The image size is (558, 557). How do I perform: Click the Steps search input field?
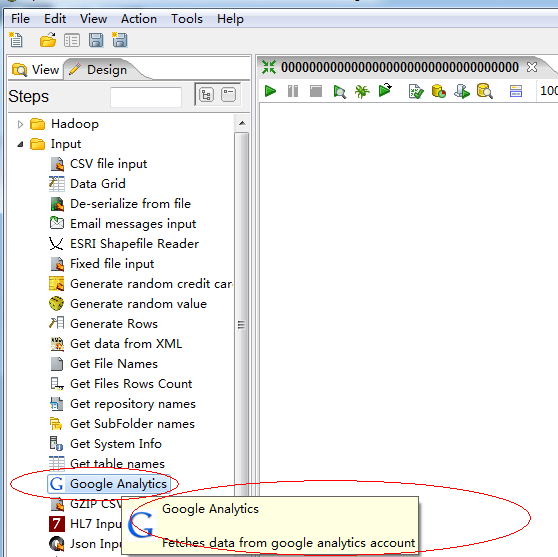(x=146, y=96)
